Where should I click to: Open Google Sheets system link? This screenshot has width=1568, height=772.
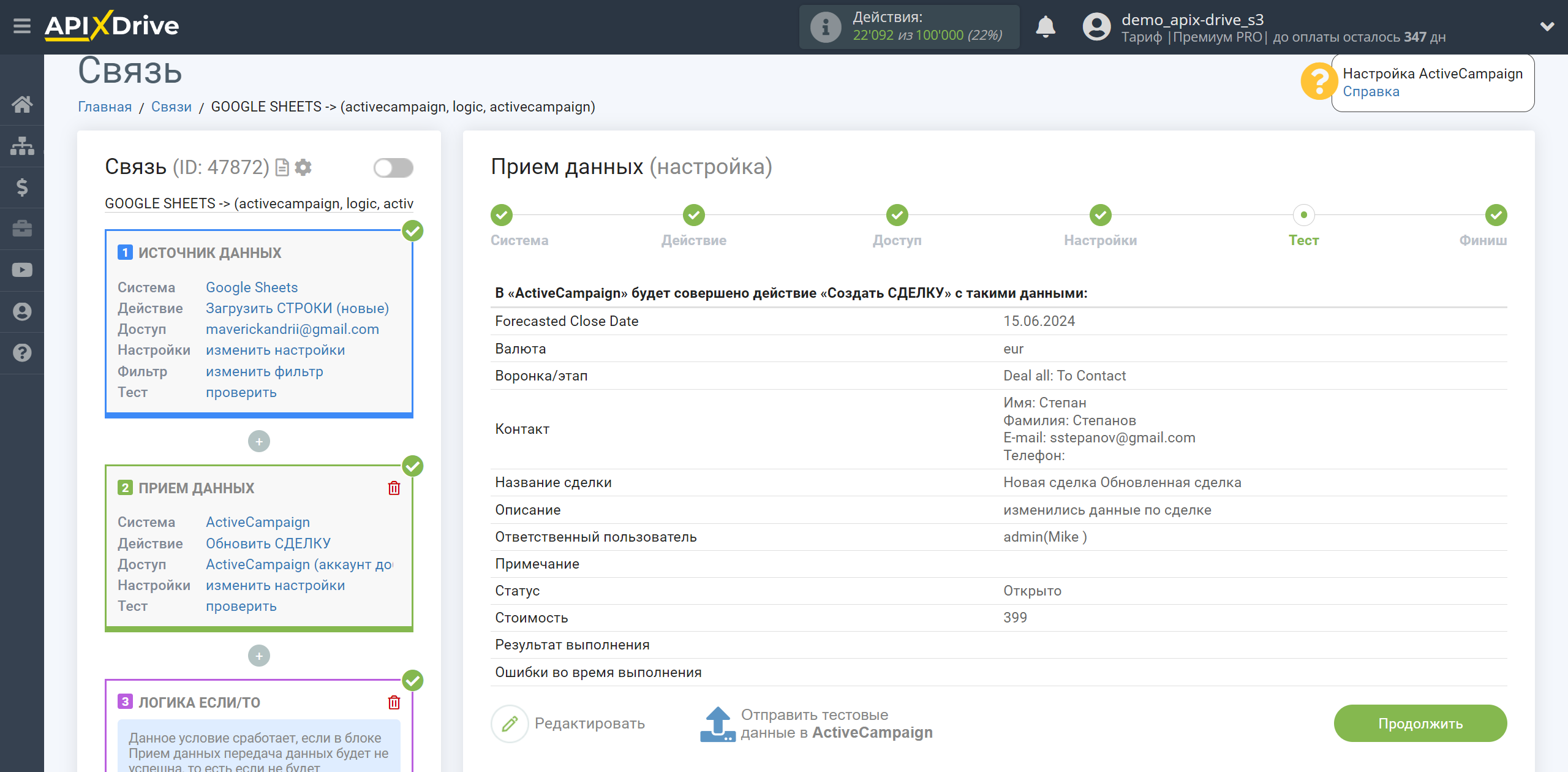(x=252, y=287)
